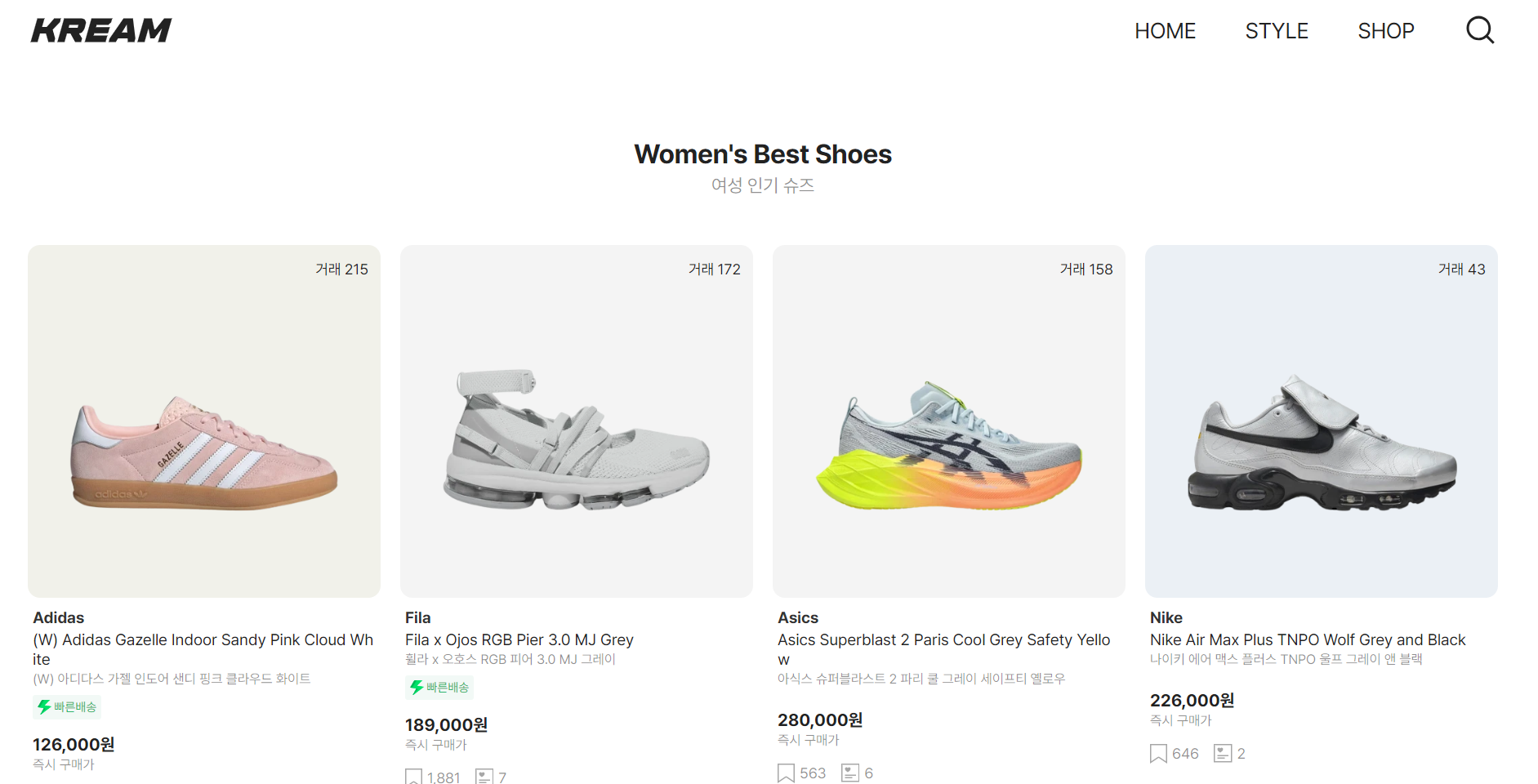Go to the HOME menu
Viewport: 1538px width, 784px height.
tap(1165, 31)
